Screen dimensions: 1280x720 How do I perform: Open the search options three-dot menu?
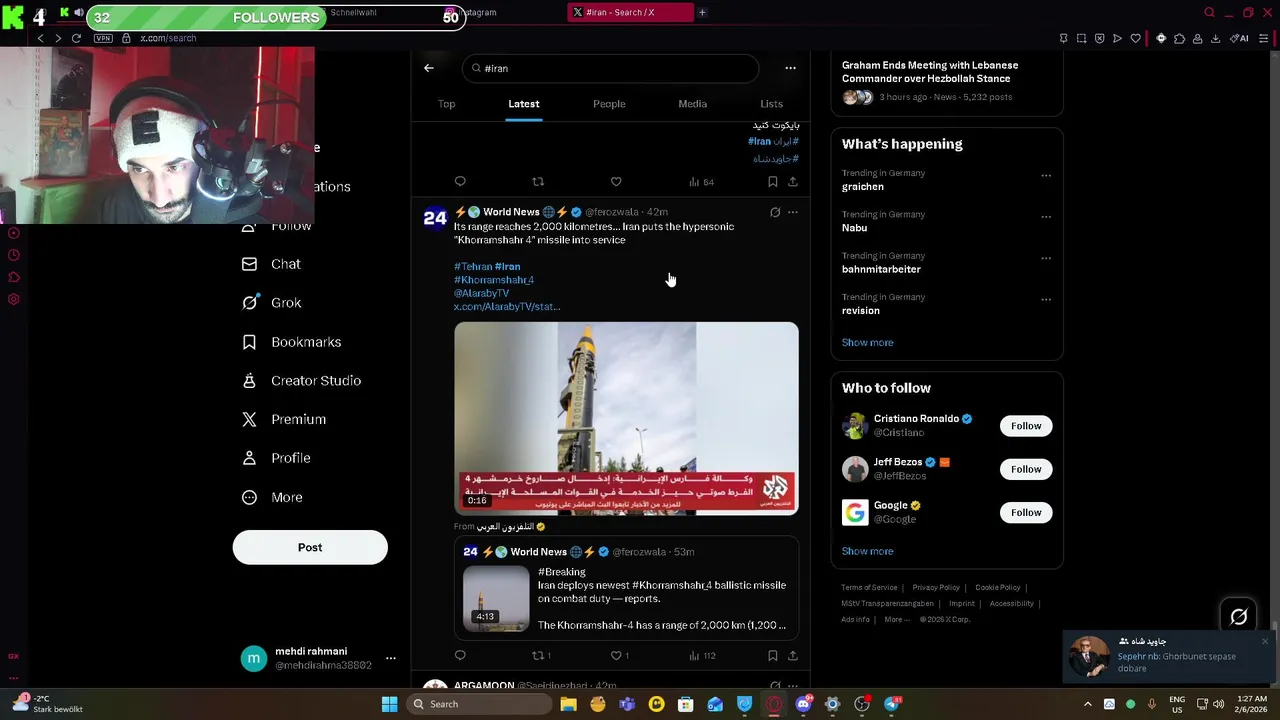click(x=790, y=68)
